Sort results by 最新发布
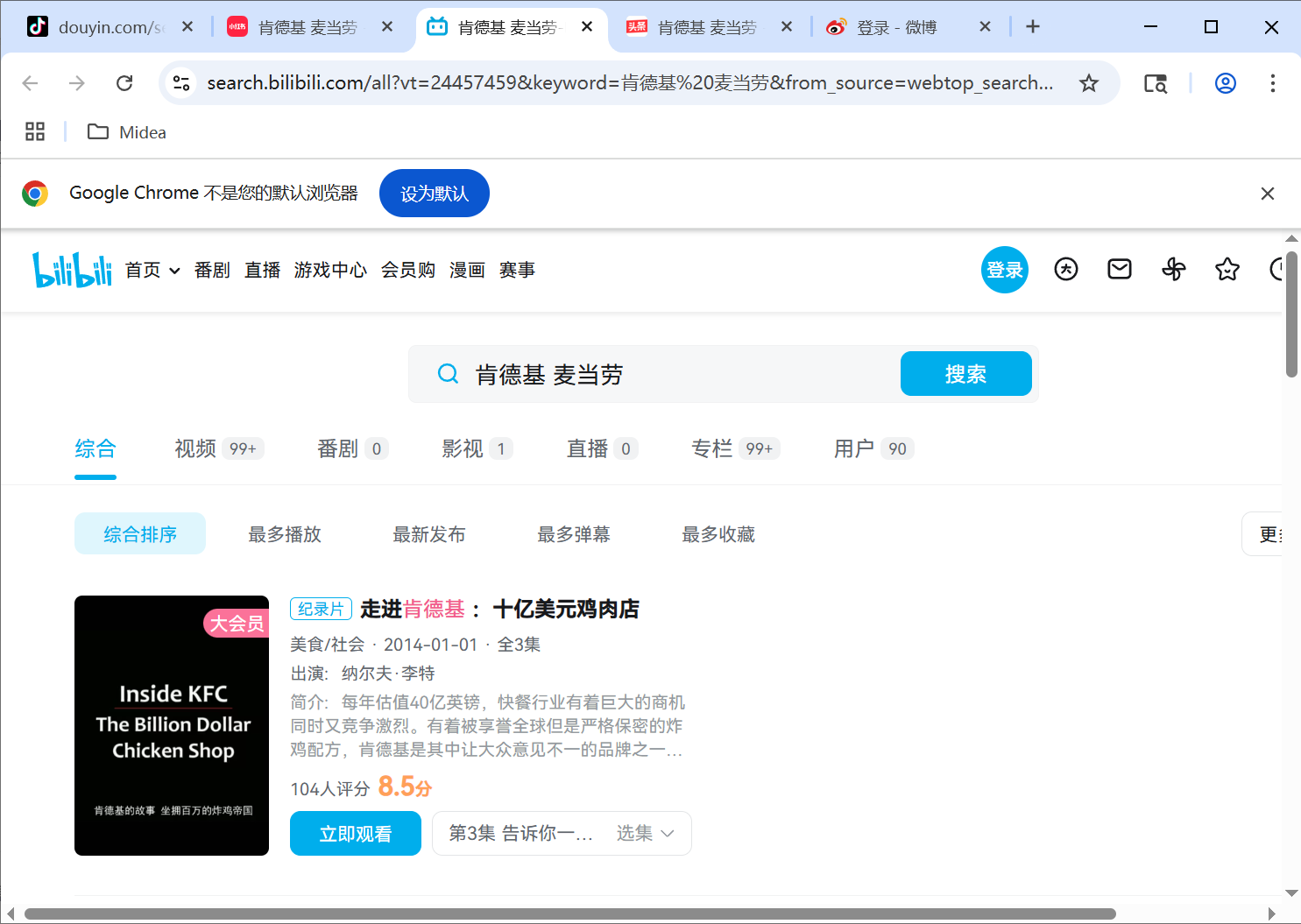The width and height of the screenshot is (1301, 924). point(429,534)
